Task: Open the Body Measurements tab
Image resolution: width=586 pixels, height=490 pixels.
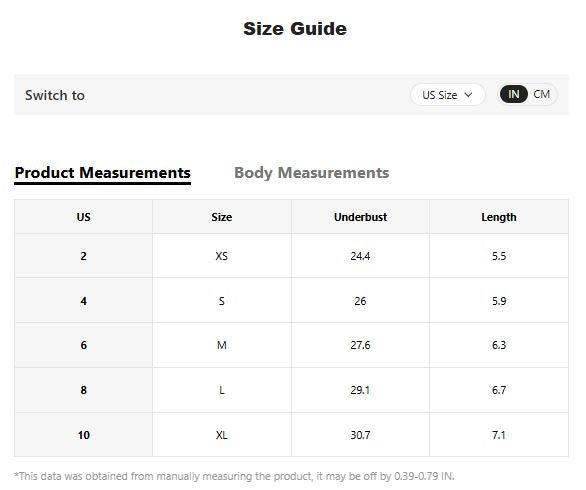Action: coord(311,173)
